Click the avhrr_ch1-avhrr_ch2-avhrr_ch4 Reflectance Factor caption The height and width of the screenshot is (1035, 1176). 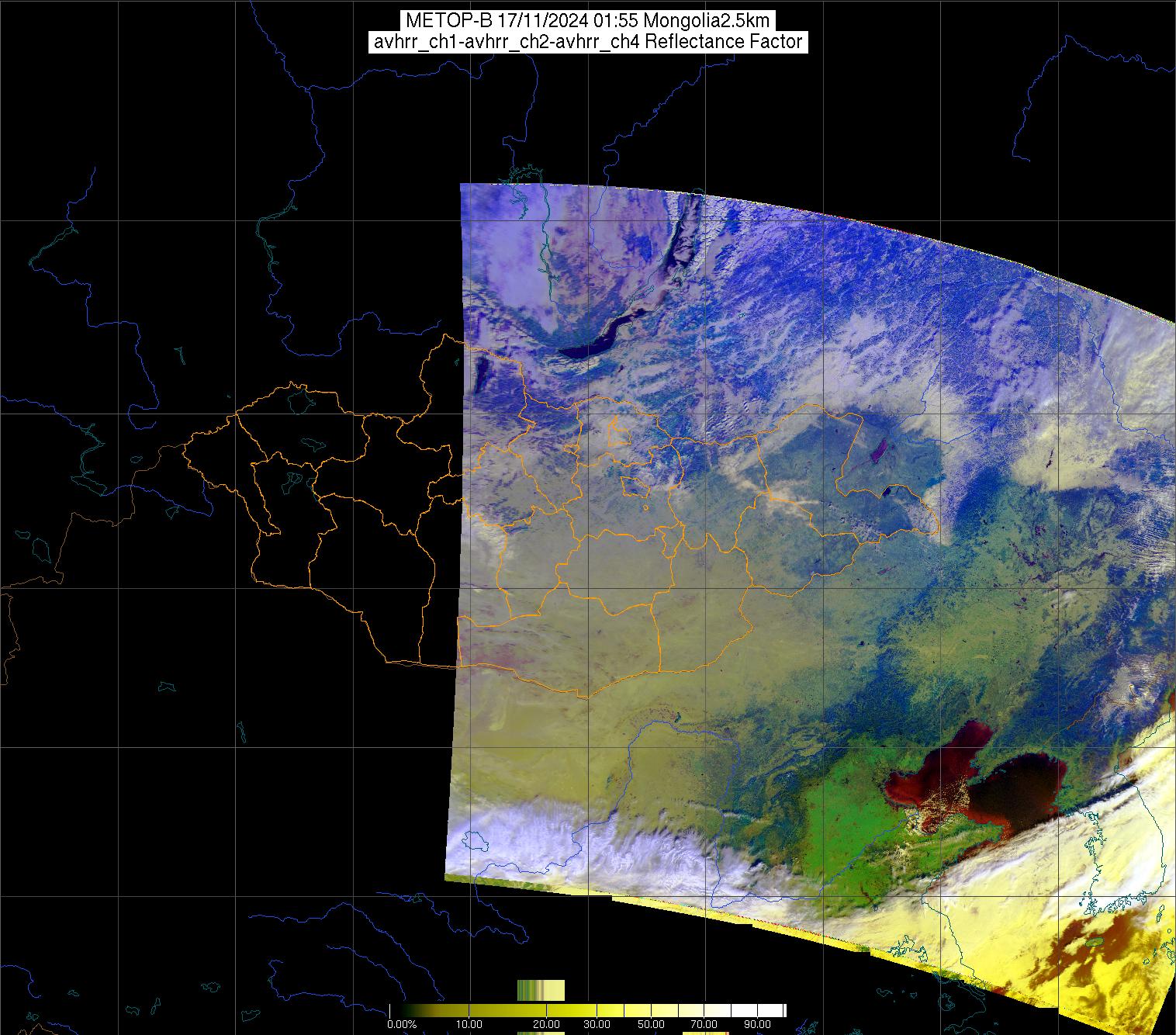pyautogui.click(x=587, y=42)
